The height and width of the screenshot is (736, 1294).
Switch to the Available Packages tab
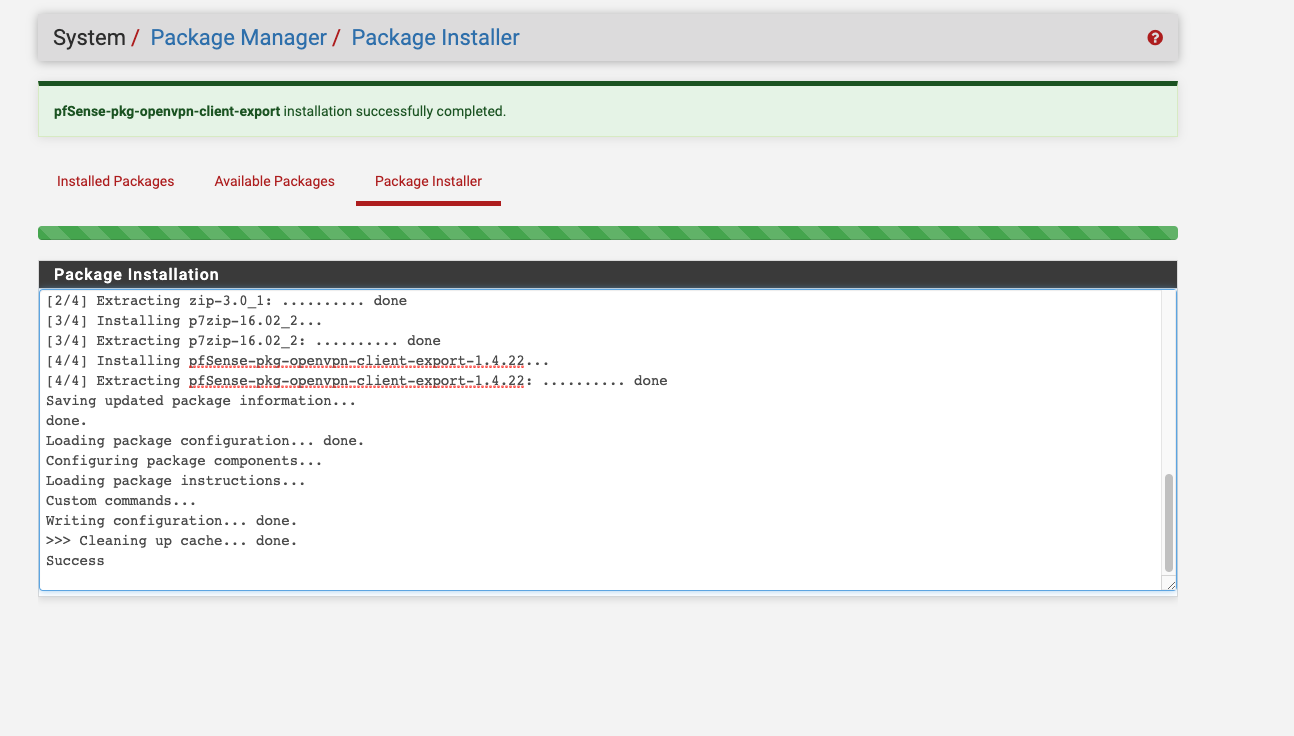[x=274, y=181]
